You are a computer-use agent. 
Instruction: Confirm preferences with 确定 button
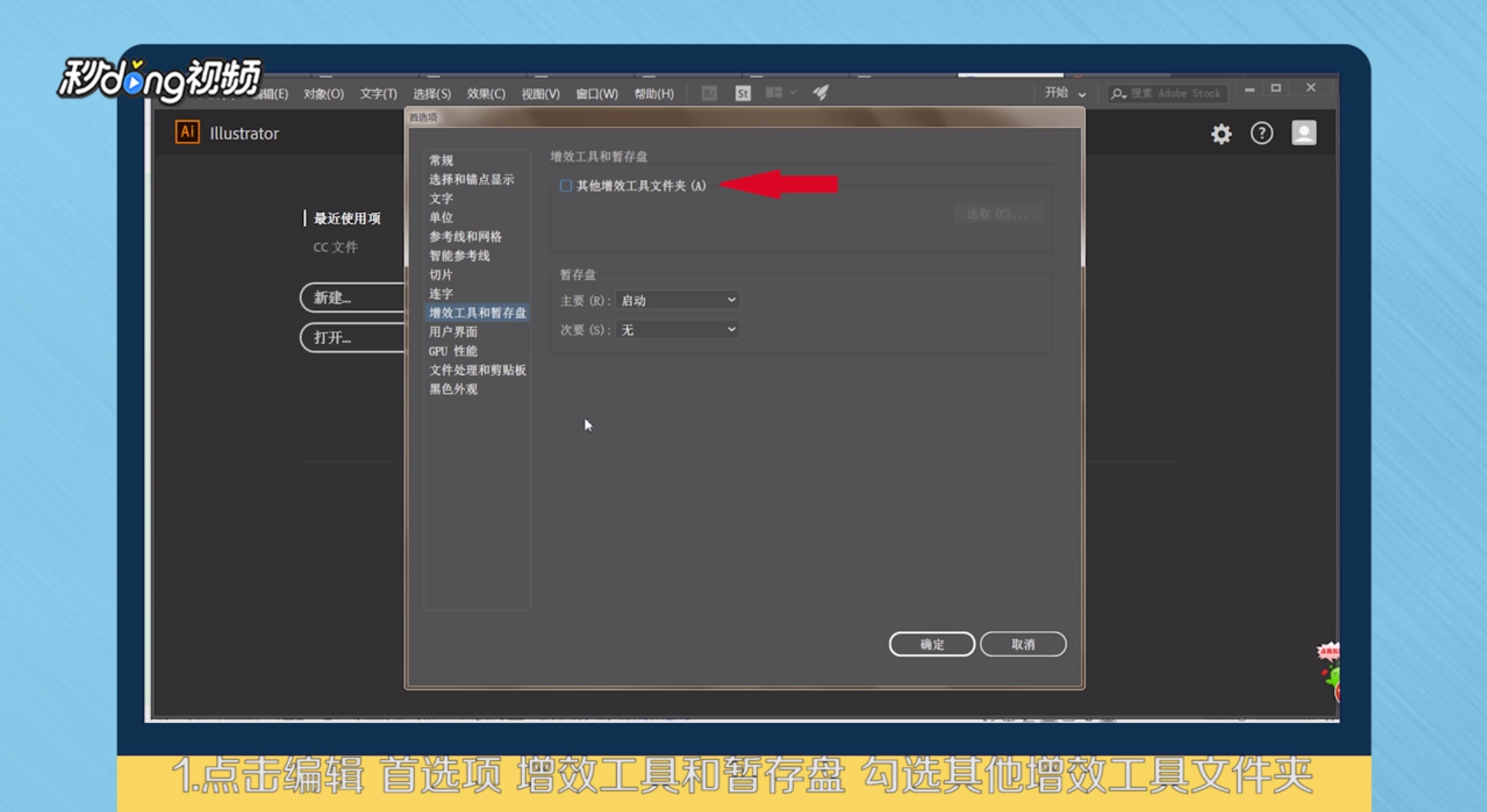[931, 644]
